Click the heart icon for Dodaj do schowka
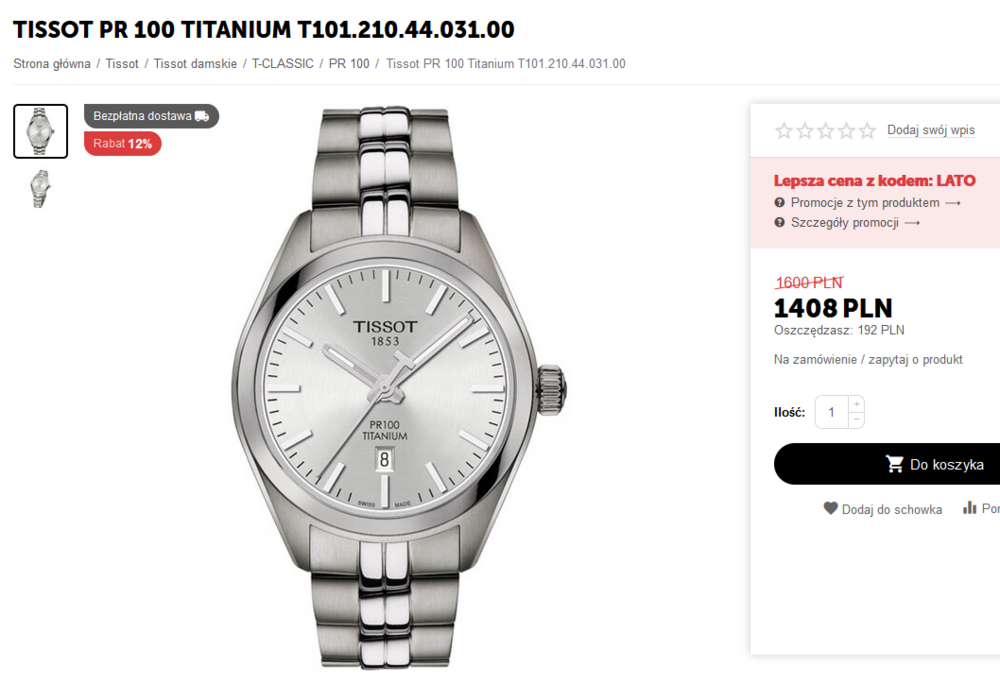 click(x=830, y=508)
